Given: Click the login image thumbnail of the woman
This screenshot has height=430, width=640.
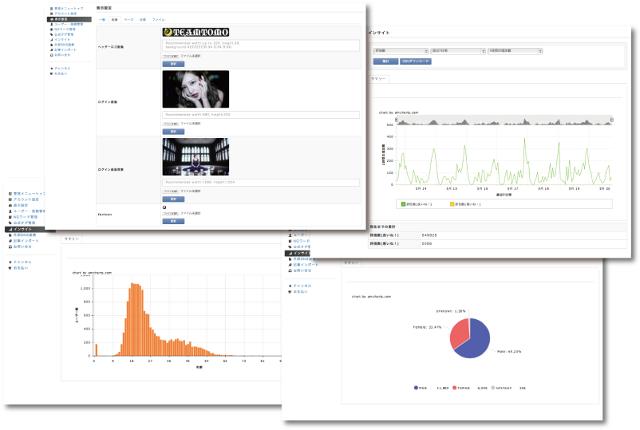Looking at the screenshot, I should tap(195, 89).
